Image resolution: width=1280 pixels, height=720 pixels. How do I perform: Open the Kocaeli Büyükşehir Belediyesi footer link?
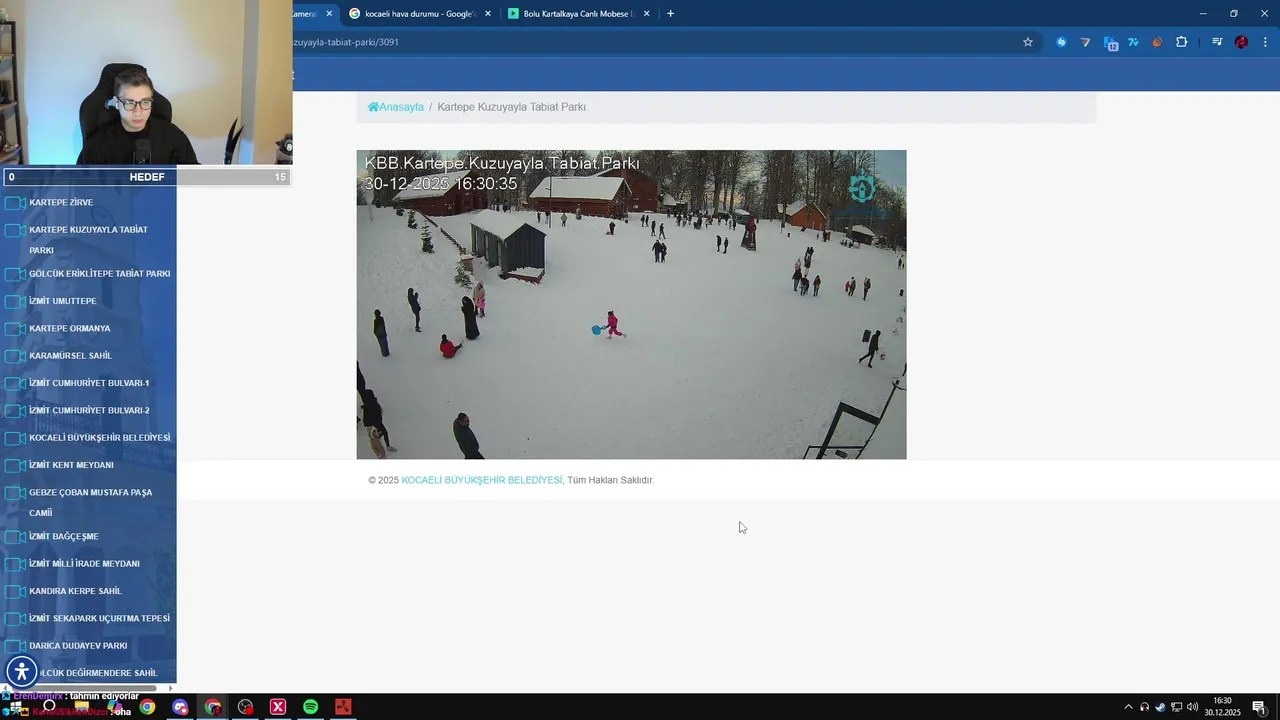tap(482, 480)
